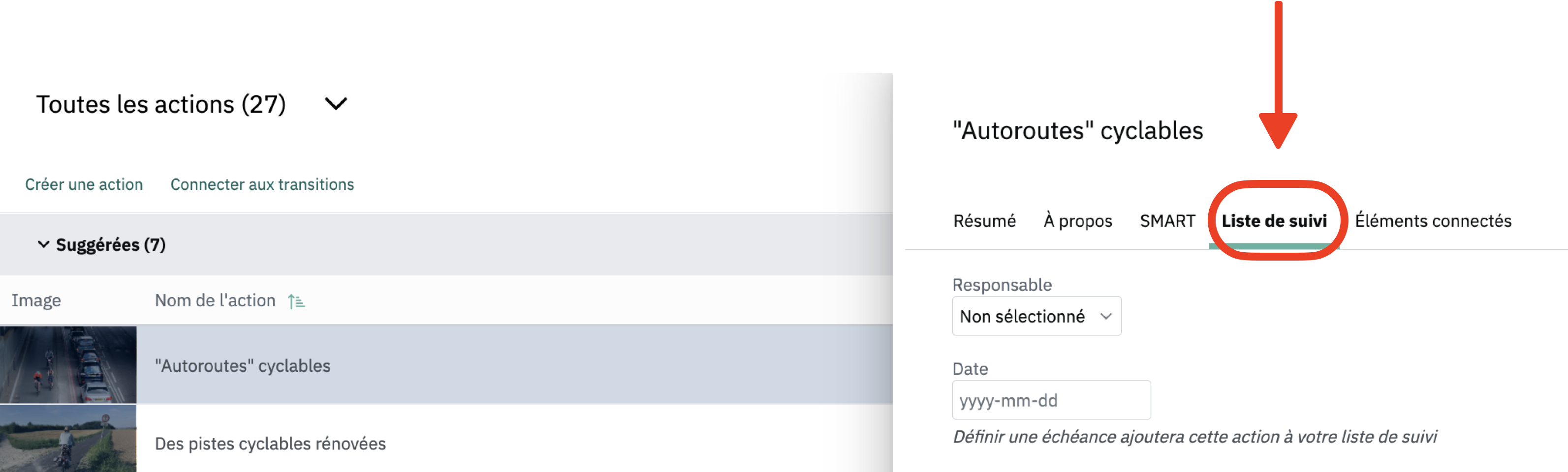
Task: Click the Nom de l'action column header
Action: tap(215, 300)
